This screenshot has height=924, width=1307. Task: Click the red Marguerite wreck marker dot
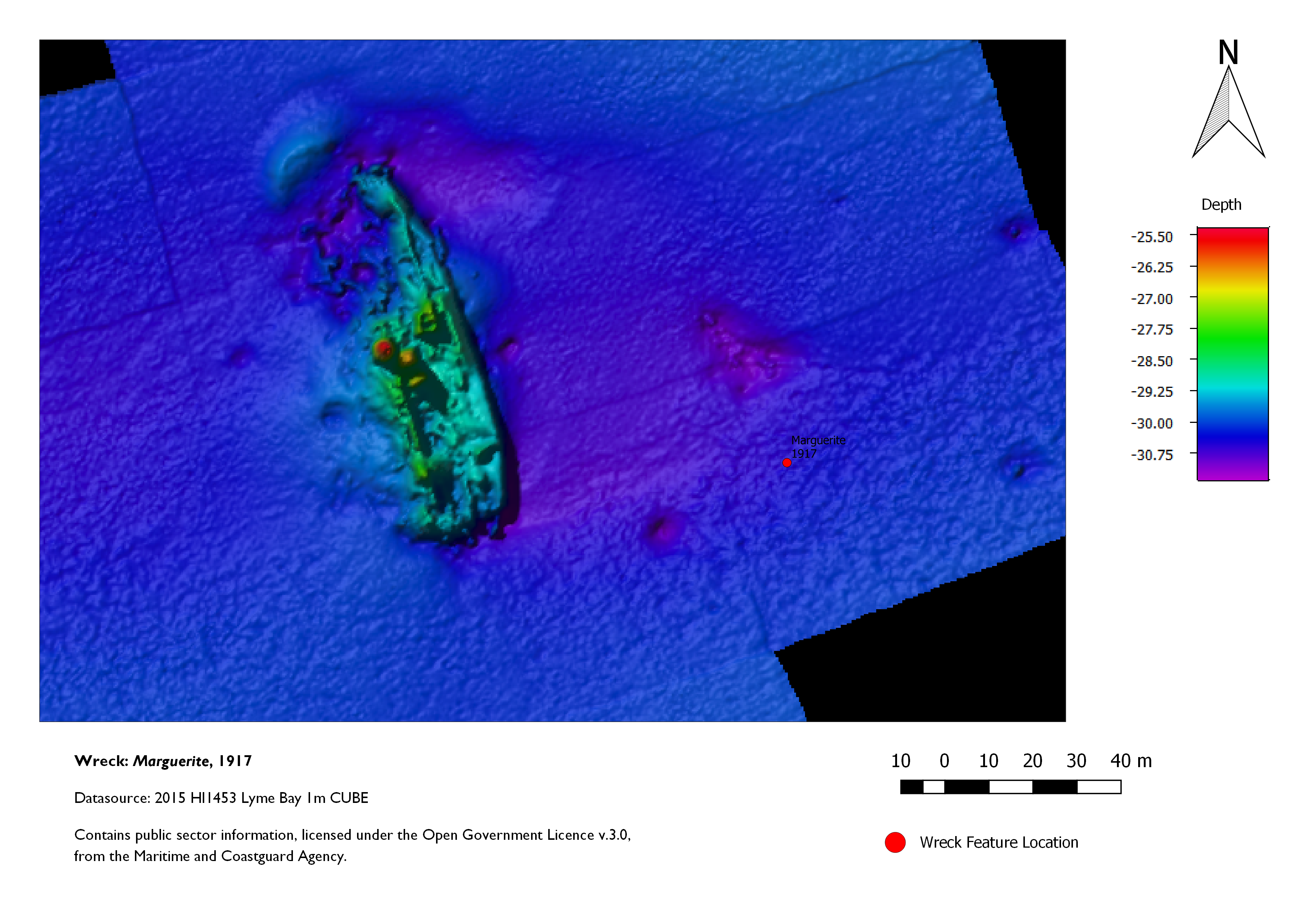pos(787,463)
